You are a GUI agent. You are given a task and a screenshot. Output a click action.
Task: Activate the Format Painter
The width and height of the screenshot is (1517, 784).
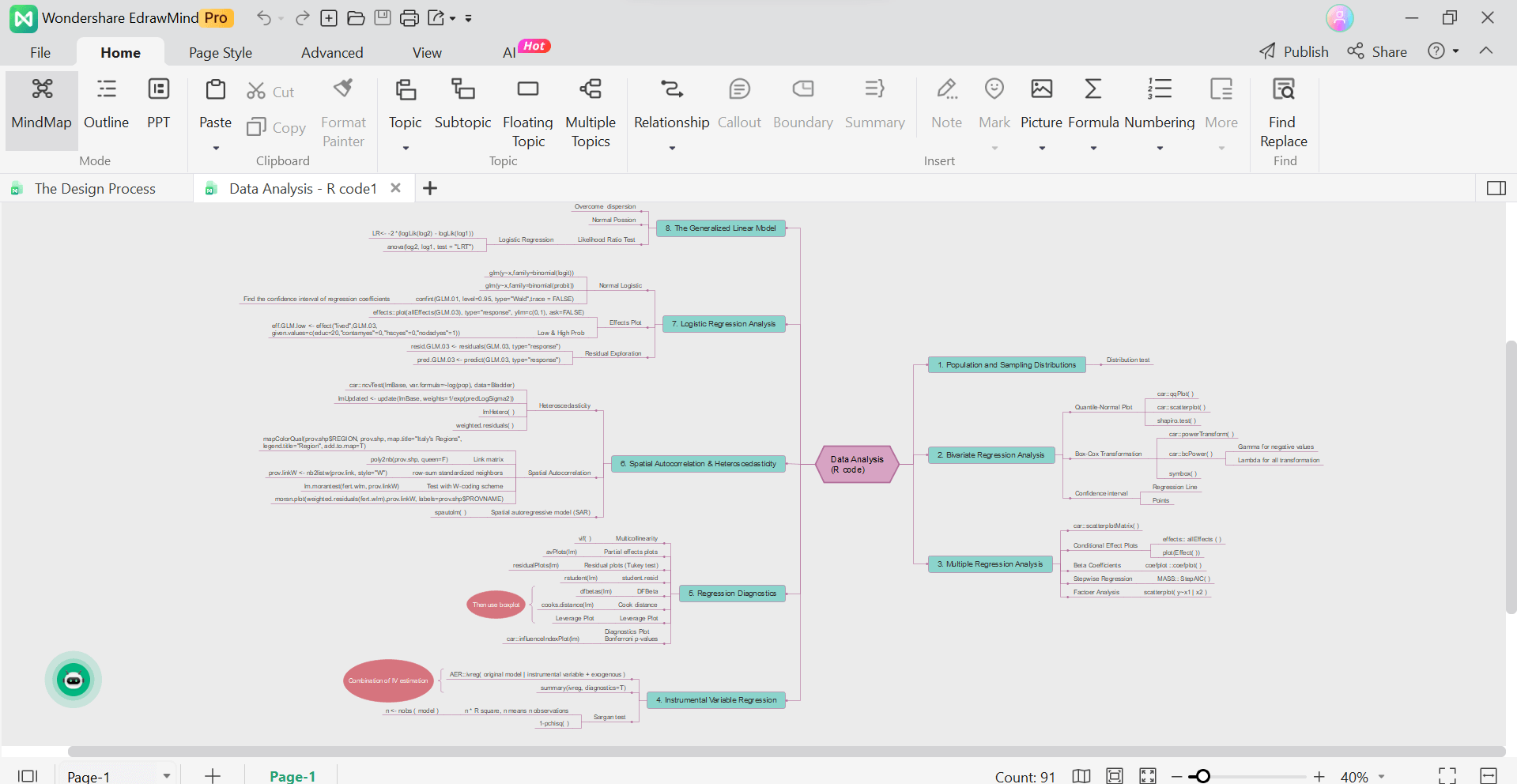click(343, 112)
